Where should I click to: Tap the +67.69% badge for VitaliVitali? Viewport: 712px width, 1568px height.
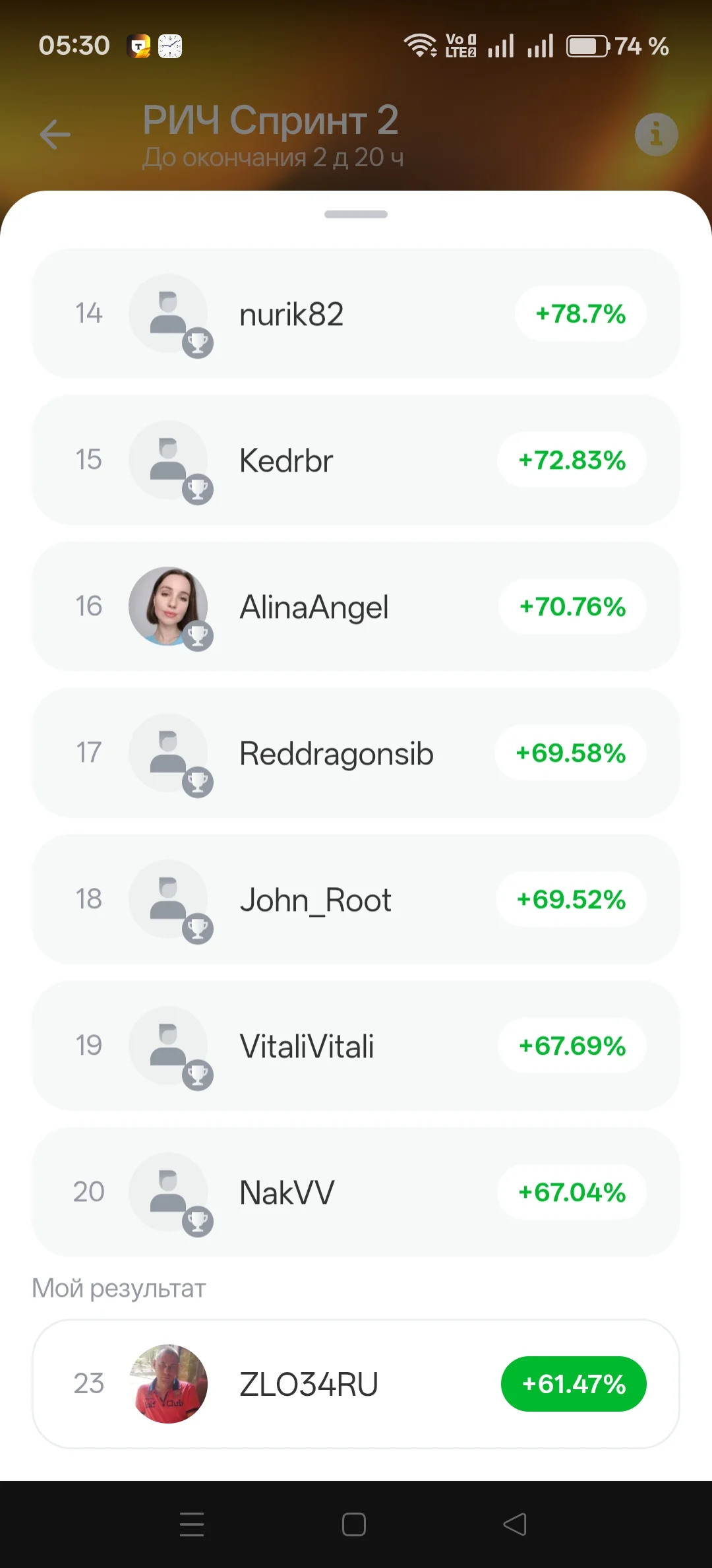pos(572,1046)
